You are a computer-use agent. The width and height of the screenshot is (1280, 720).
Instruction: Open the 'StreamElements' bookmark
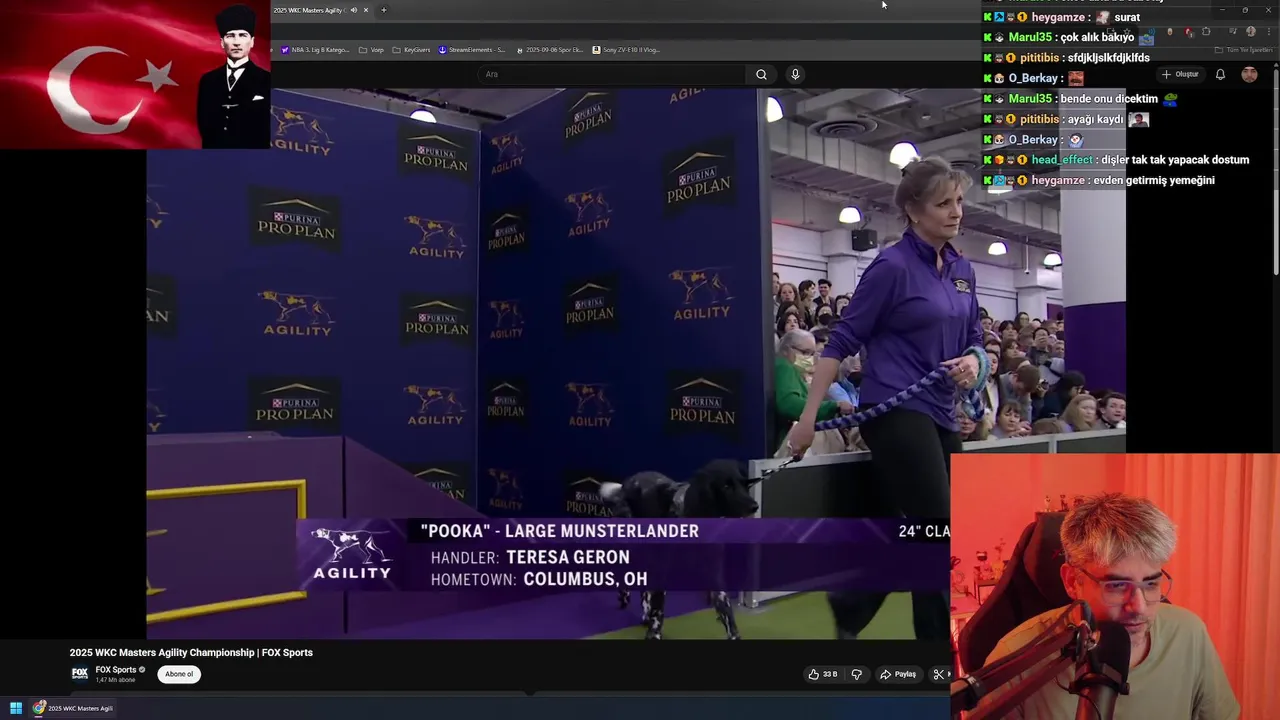472,49
